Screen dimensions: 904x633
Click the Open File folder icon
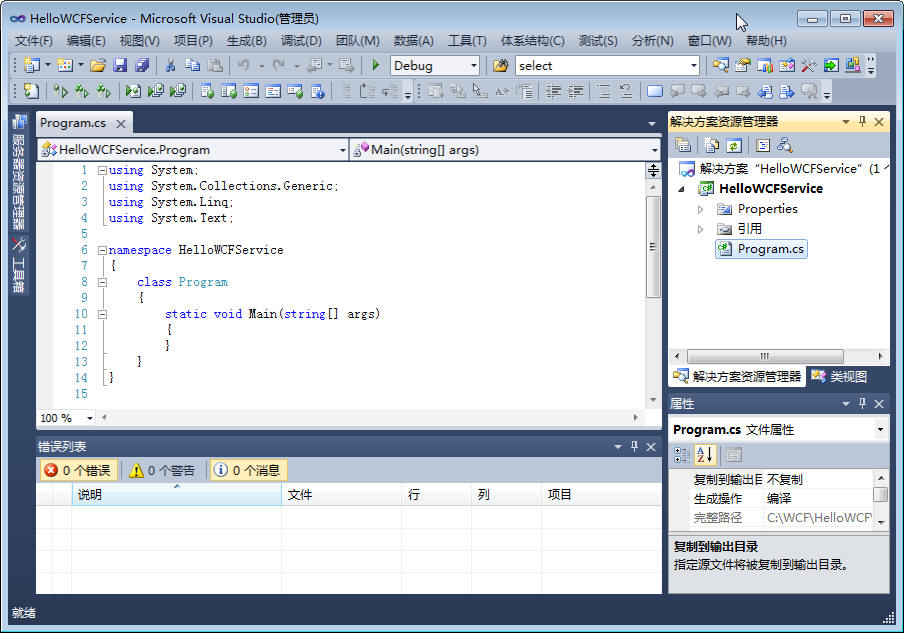(x=98, y=66)
